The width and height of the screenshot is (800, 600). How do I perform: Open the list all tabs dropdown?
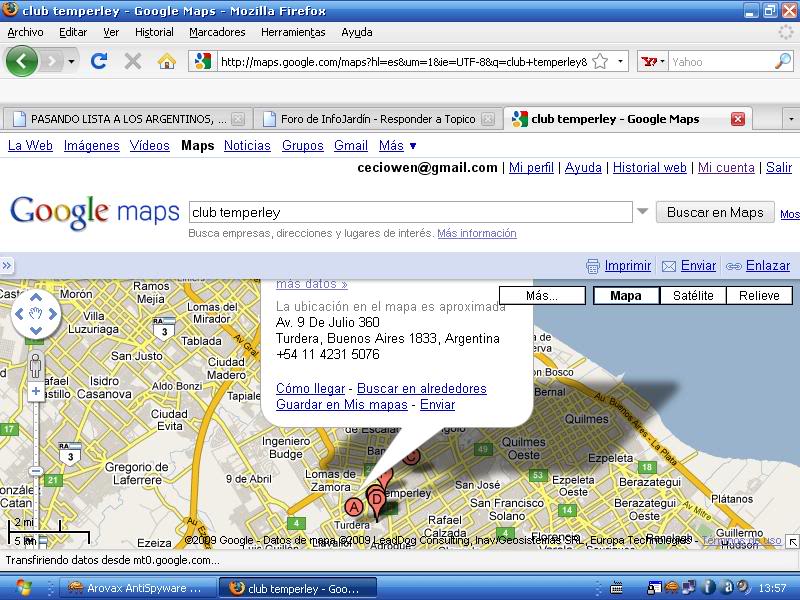tap(791, 119)
